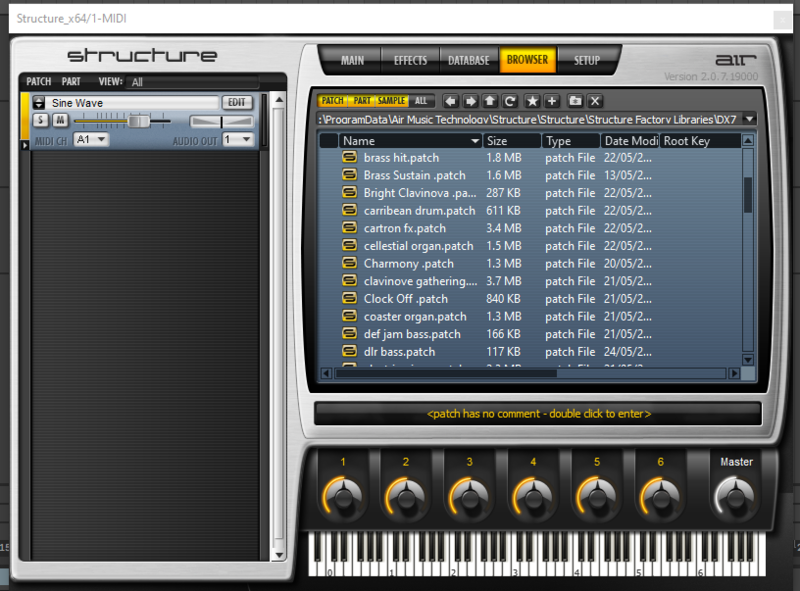
Task: Click the Type column header
Action: (571, 141)
